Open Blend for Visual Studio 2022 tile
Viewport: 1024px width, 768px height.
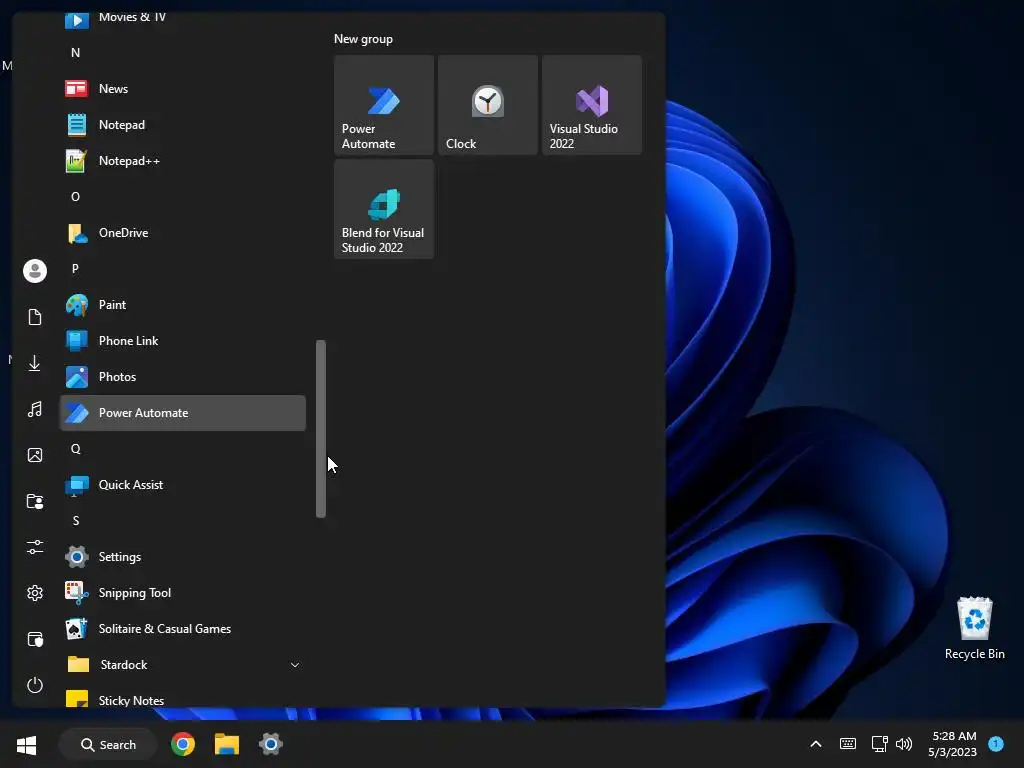pos(384,209)
